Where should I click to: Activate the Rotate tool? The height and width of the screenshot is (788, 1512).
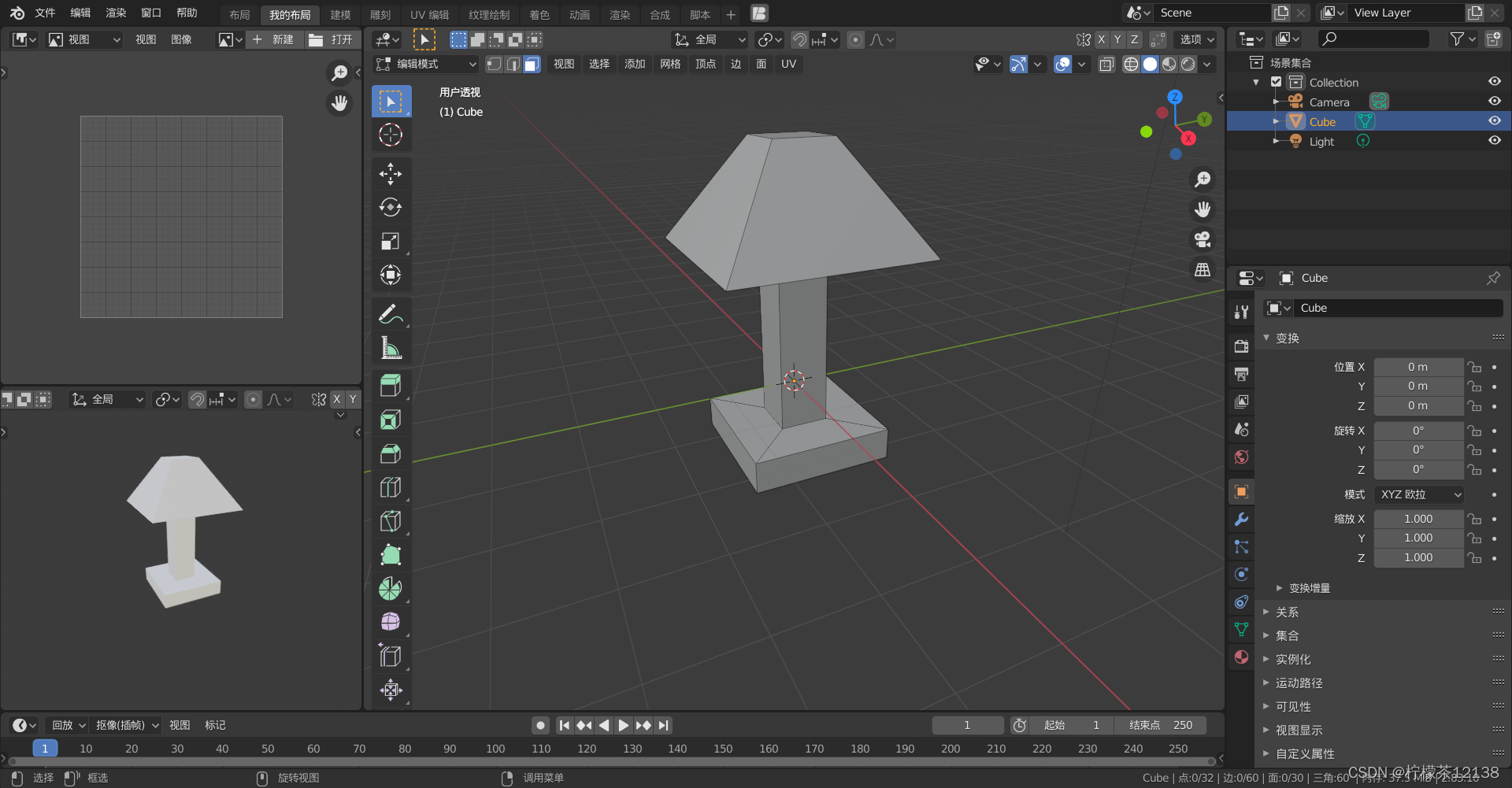(391, 207)
